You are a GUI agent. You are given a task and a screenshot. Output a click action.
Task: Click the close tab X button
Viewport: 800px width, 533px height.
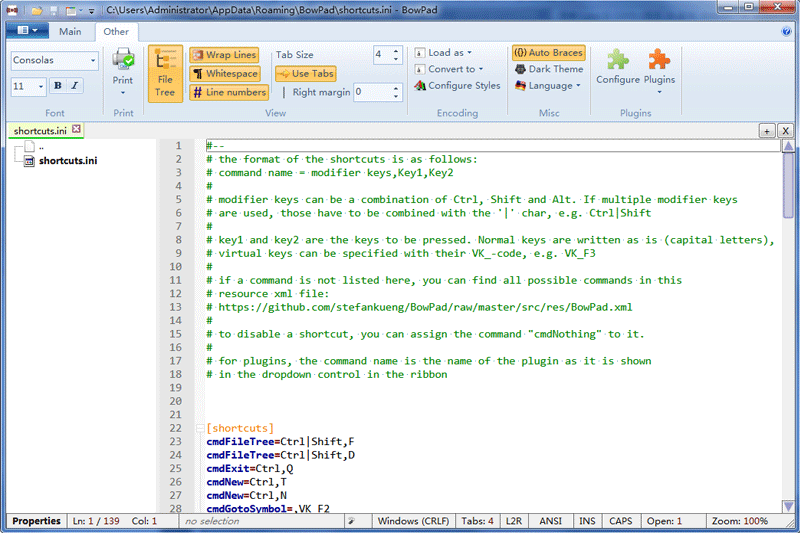click(785, 131)
